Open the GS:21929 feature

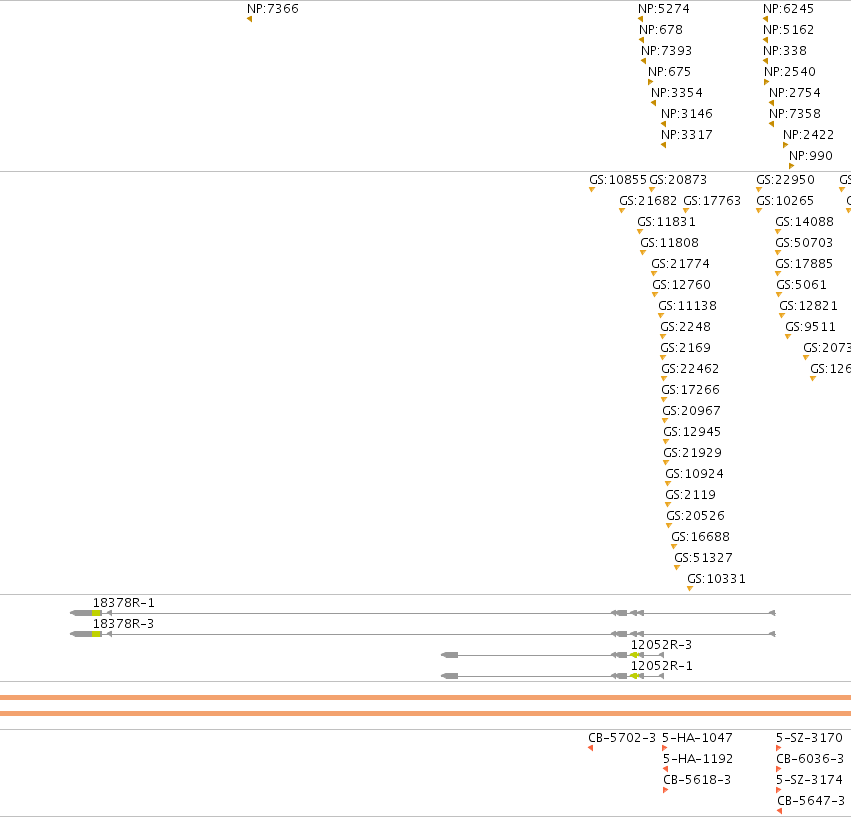pyautogui.click(x=692, y=453)
